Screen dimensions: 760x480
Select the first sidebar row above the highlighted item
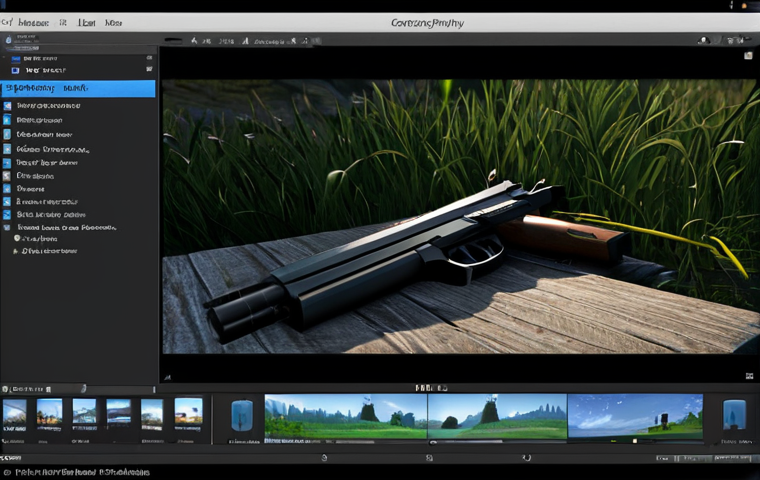tap(78, 70)
